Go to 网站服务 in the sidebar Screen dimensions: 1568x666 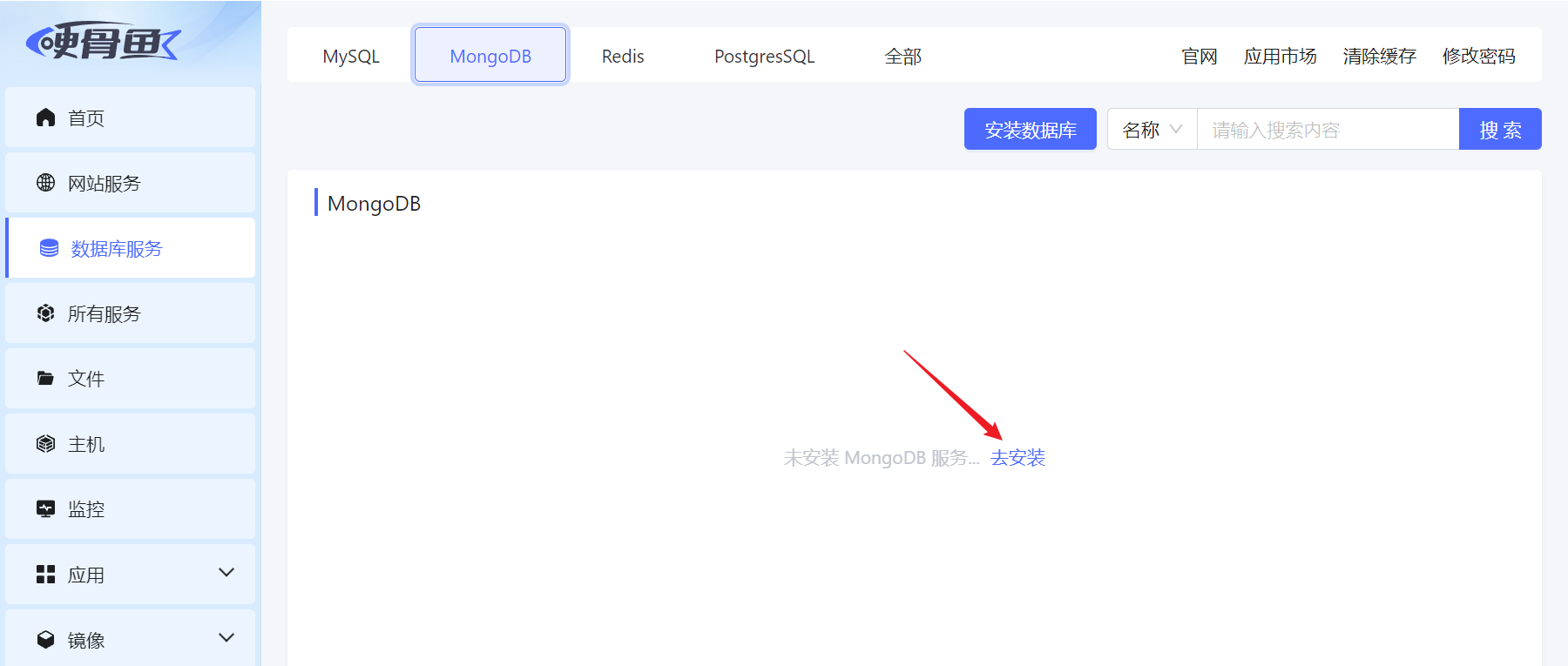tap(131, 183)
